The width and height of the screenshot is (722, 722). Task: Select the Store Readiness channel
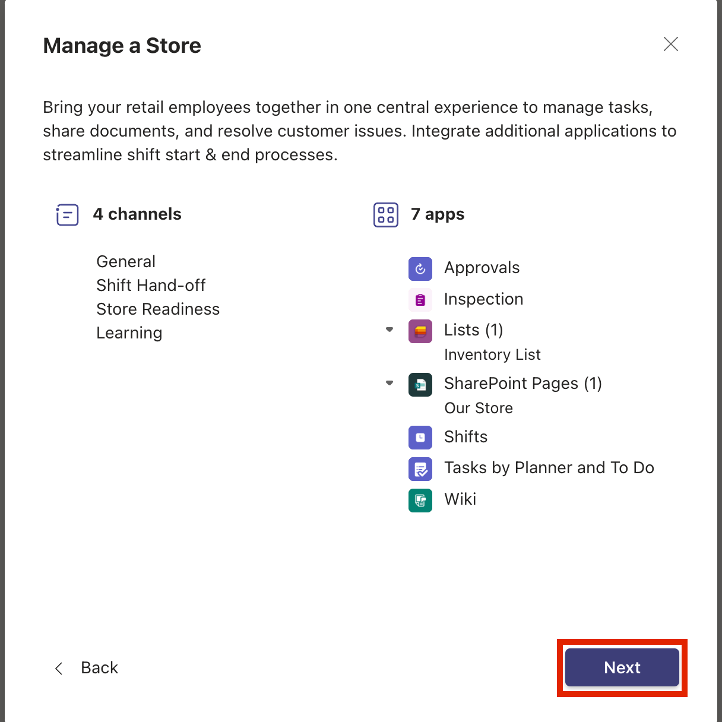[x=157, y=309]
